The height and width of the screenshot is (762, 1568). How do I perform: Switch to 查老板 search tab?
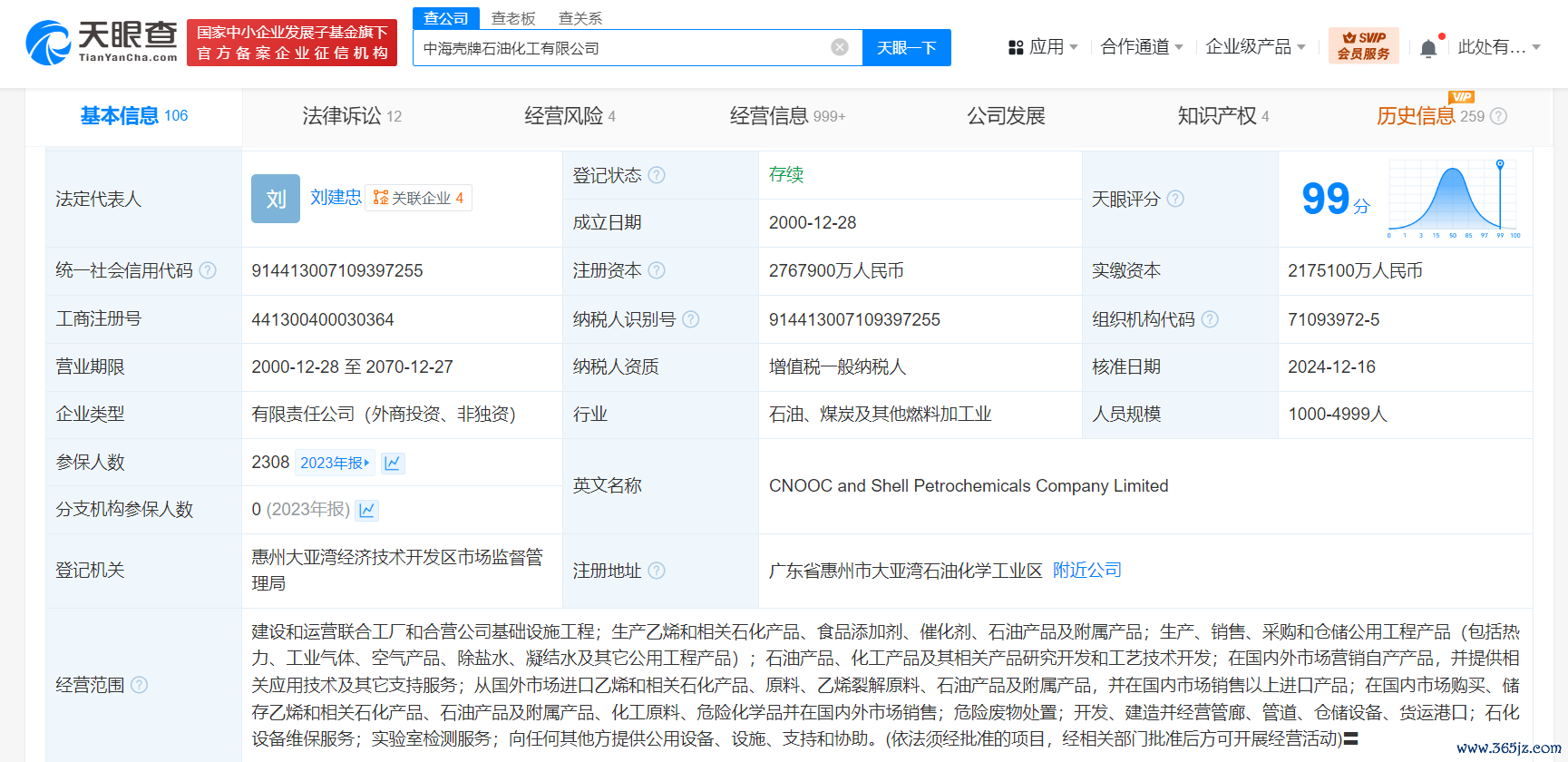point(513,18)
